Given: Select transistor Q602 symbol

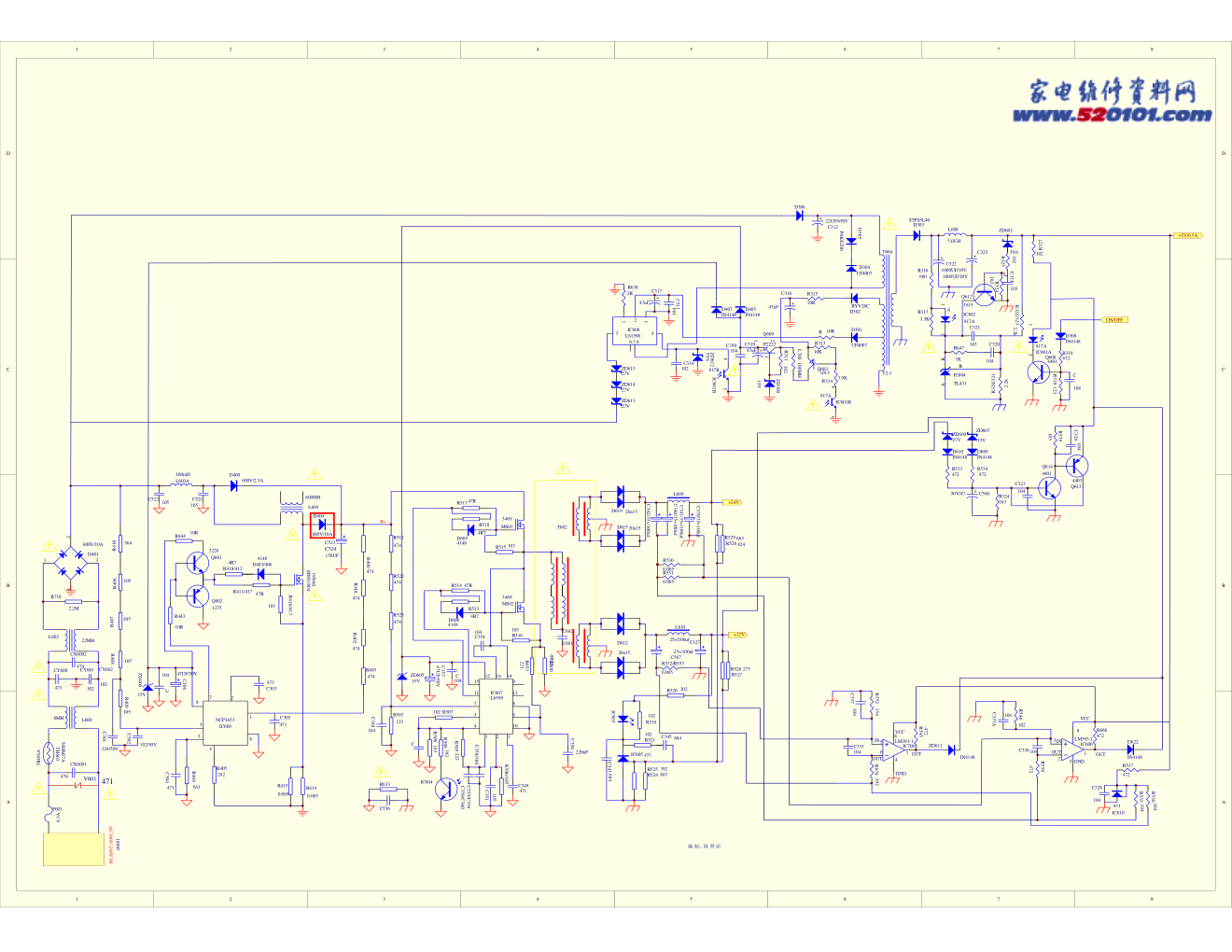Looking at the screenshot, I should (196, 595).
